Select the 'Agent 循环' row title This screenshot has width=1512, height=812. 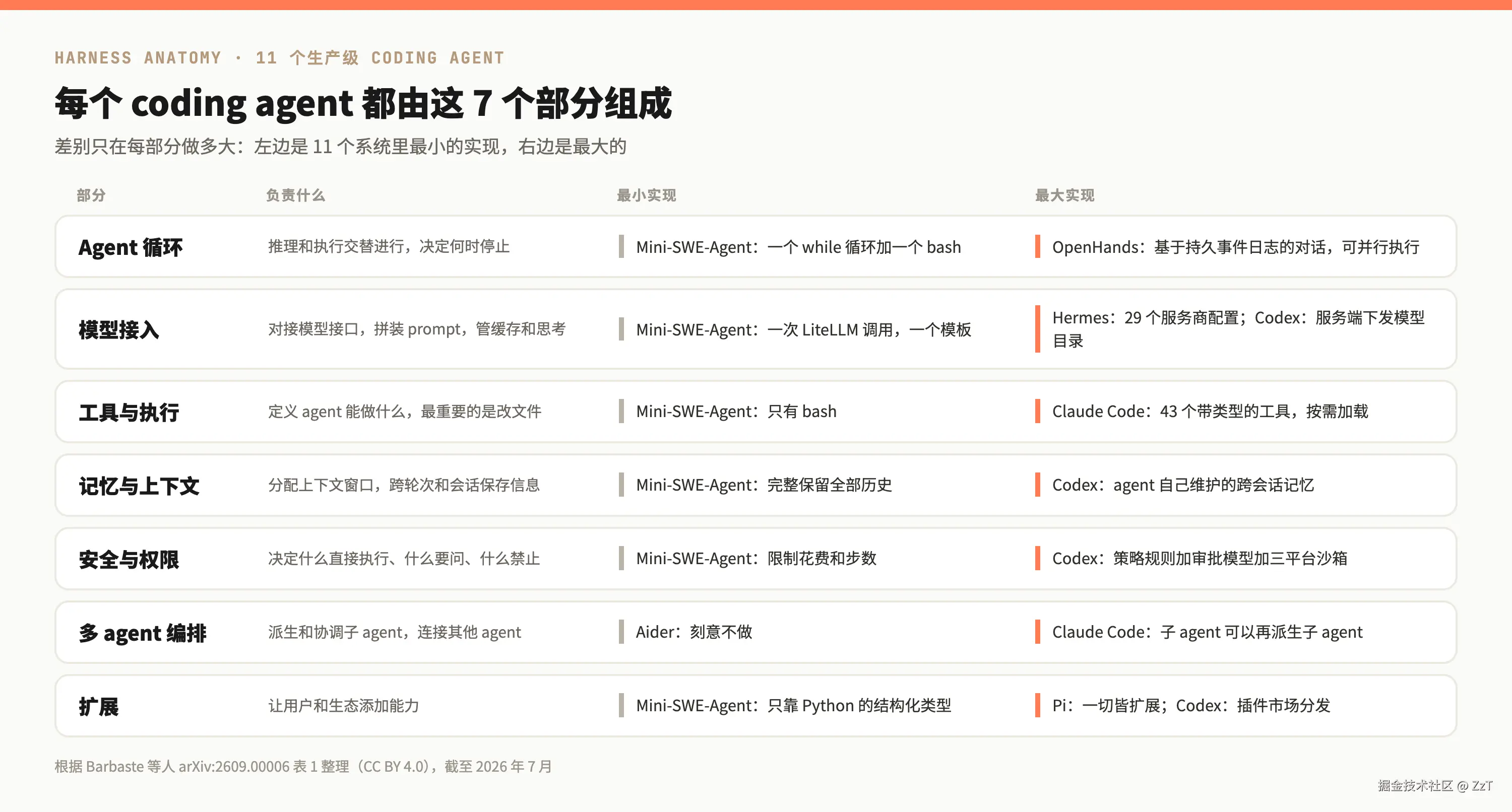click(131, 247)
